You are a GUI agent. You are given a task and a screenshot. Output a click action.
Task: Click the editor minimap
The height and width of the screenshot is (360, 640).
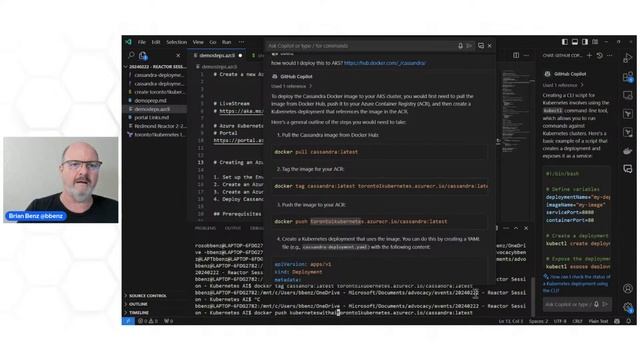[517, 110]
